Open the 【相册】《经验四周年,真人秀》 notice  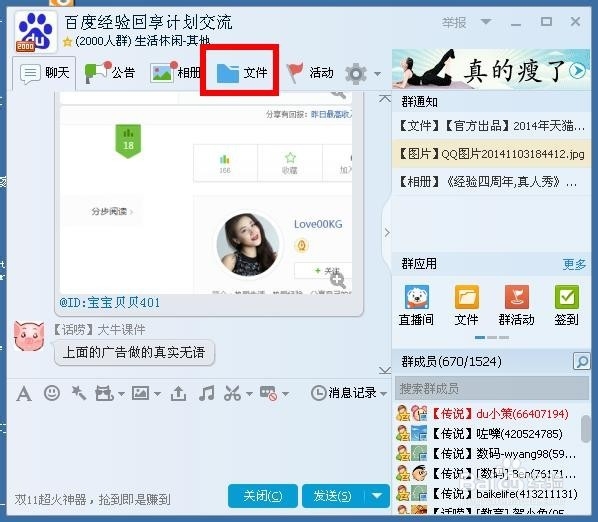(491, 182)
